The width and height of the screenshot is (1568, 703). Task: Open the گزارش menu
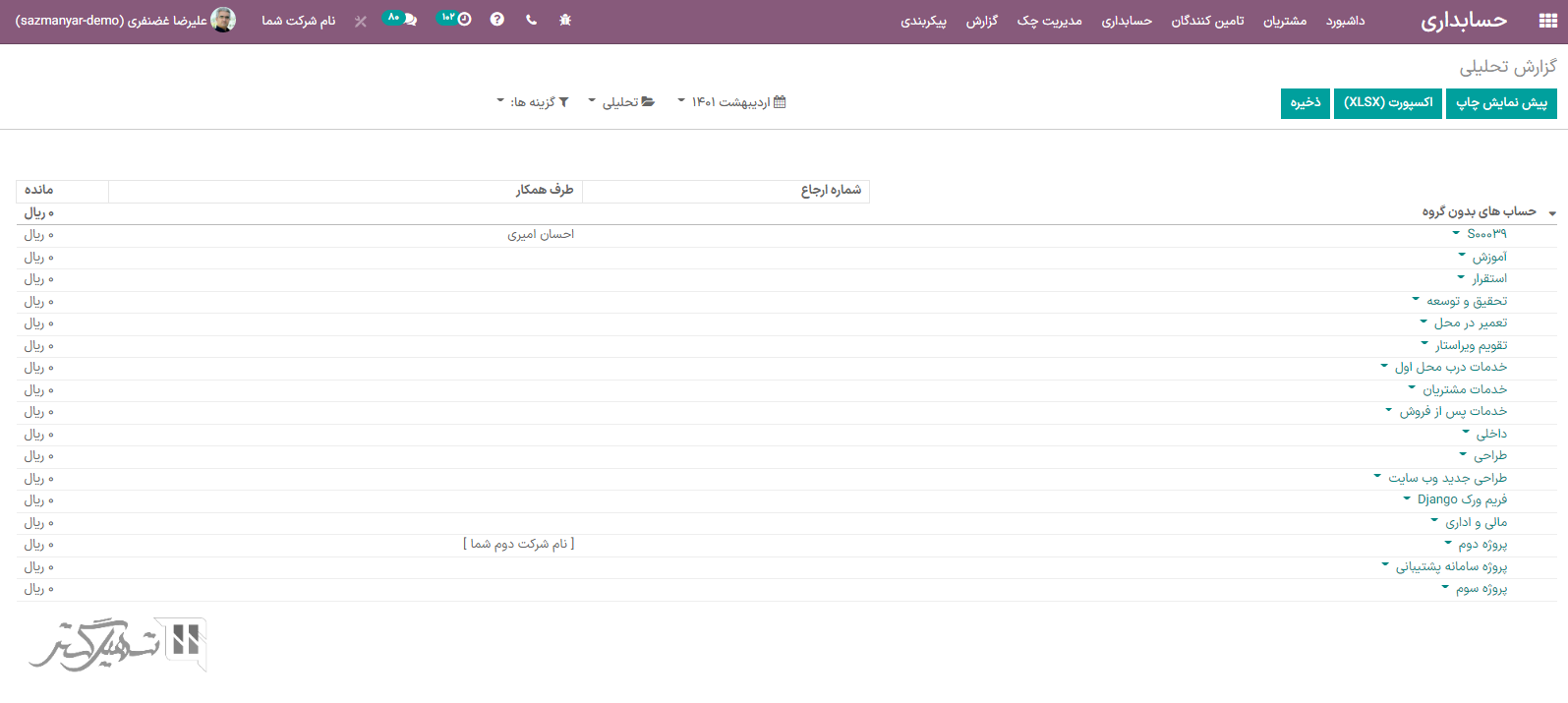coord(981,21)
